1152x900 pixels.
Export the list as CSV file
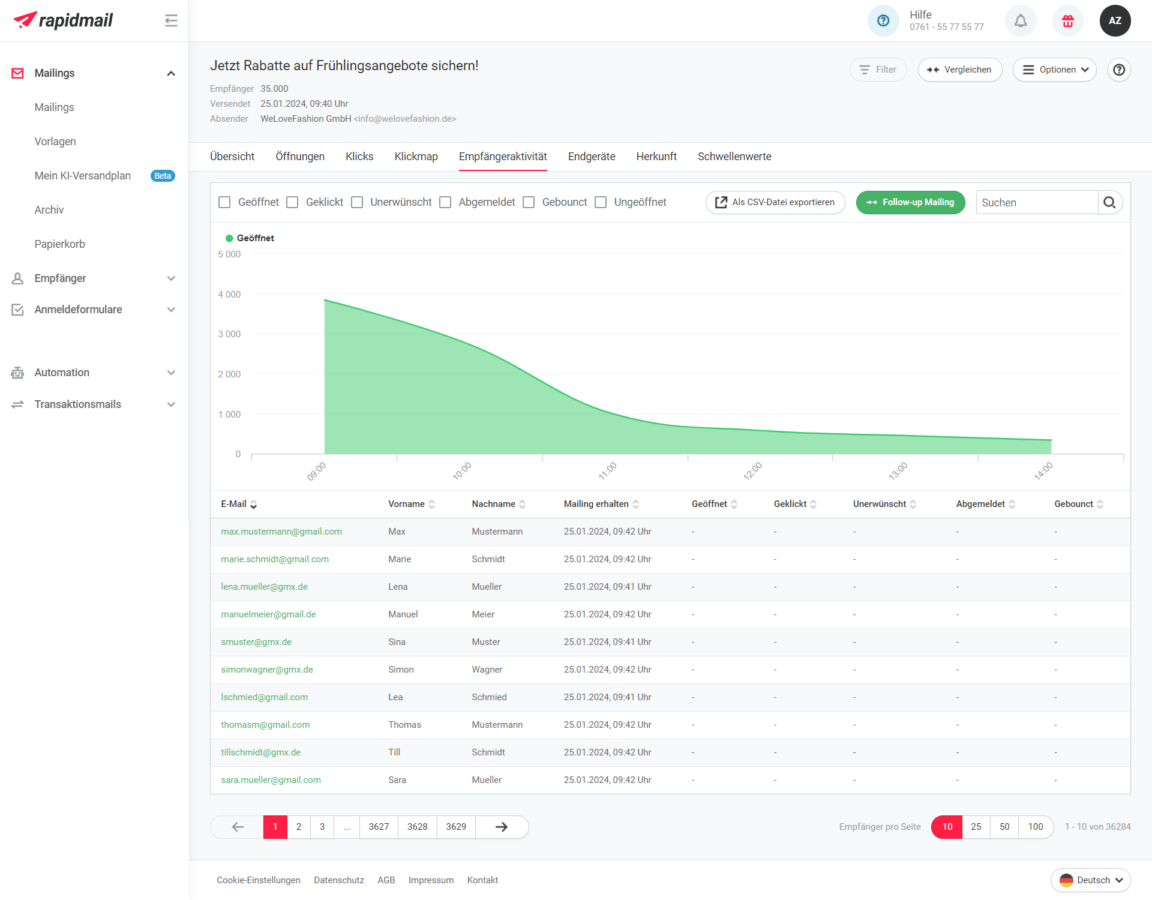tap(775, 202)
